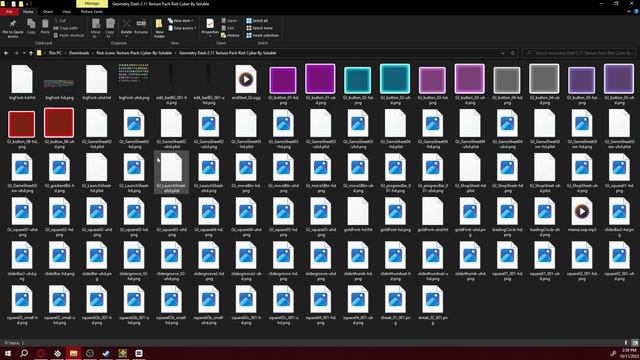The image size is (640, 360).
Task: Switch to the Share ribbon tab
Action: (x=48, y=11)
